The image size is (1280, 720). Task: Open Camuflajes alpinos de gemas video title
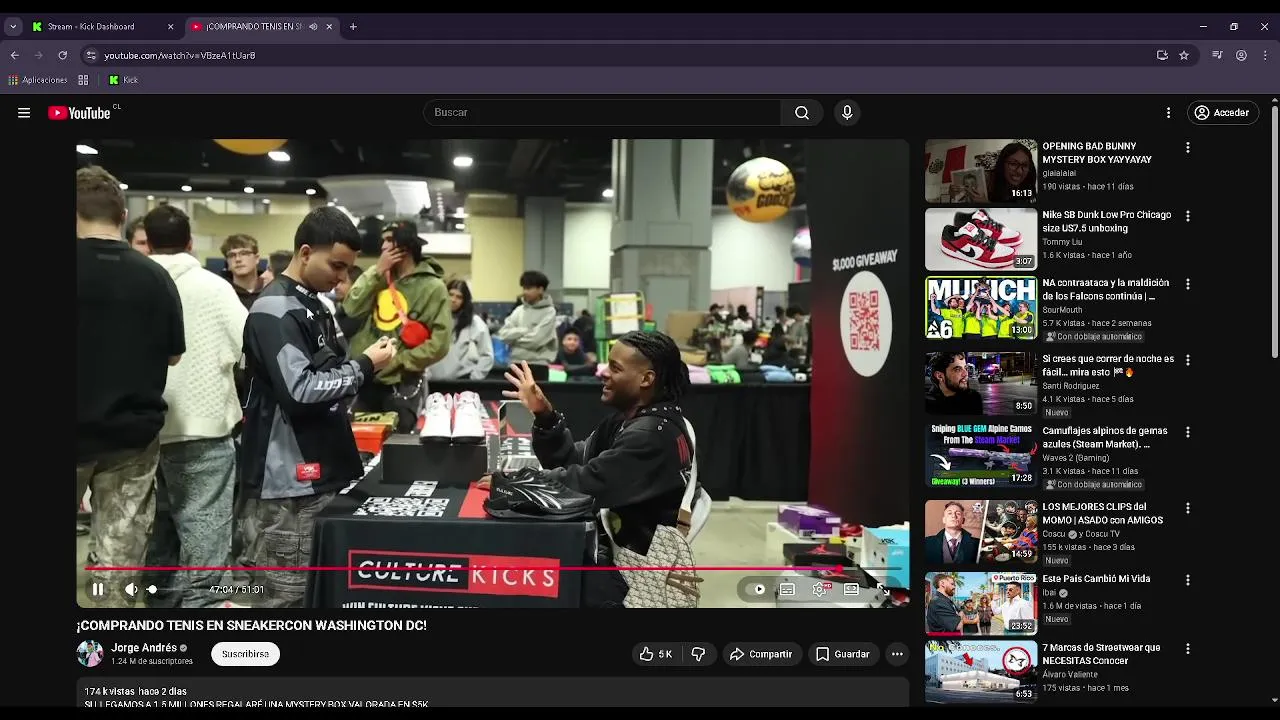1105,438
